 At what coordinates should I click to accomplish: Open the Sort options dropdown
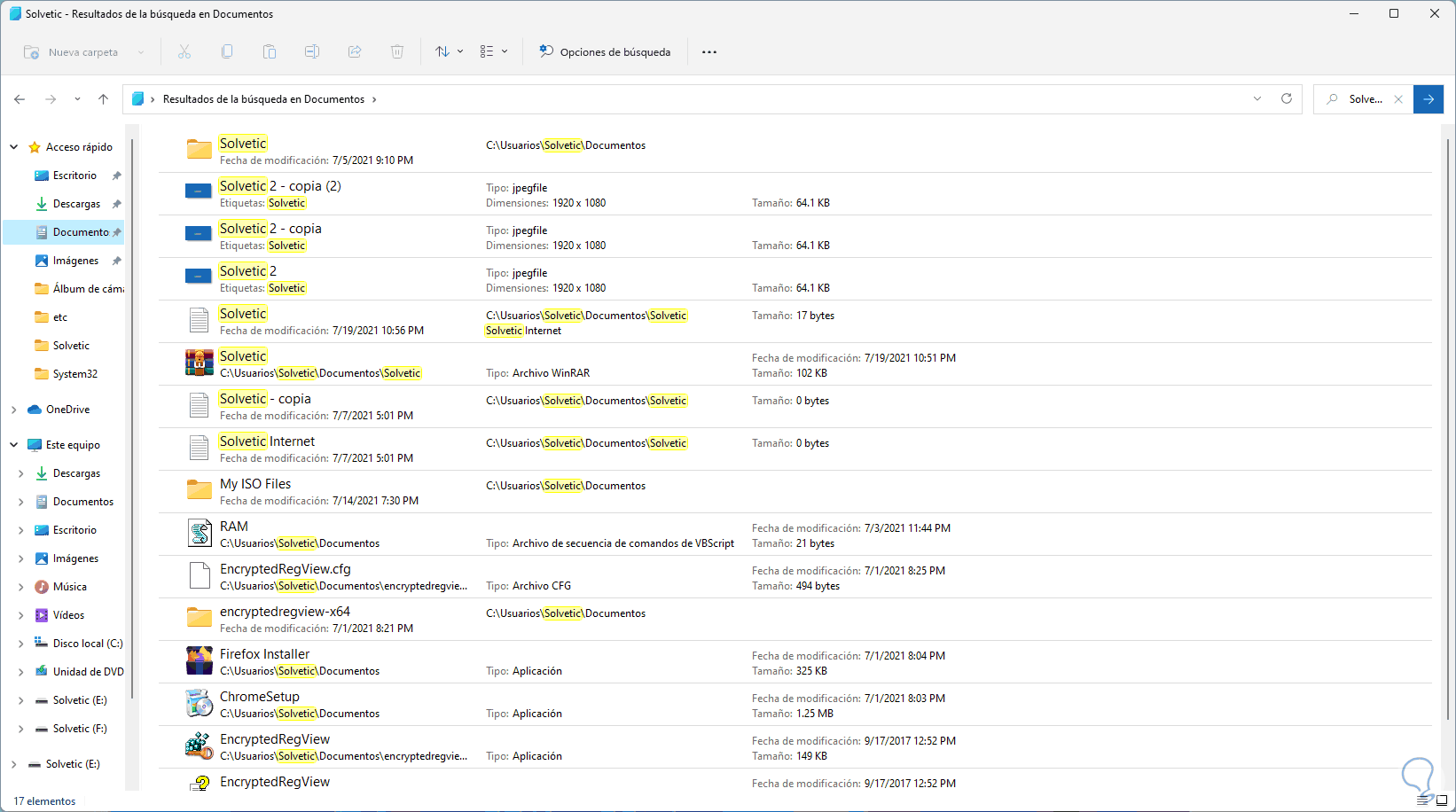[449, 52]
